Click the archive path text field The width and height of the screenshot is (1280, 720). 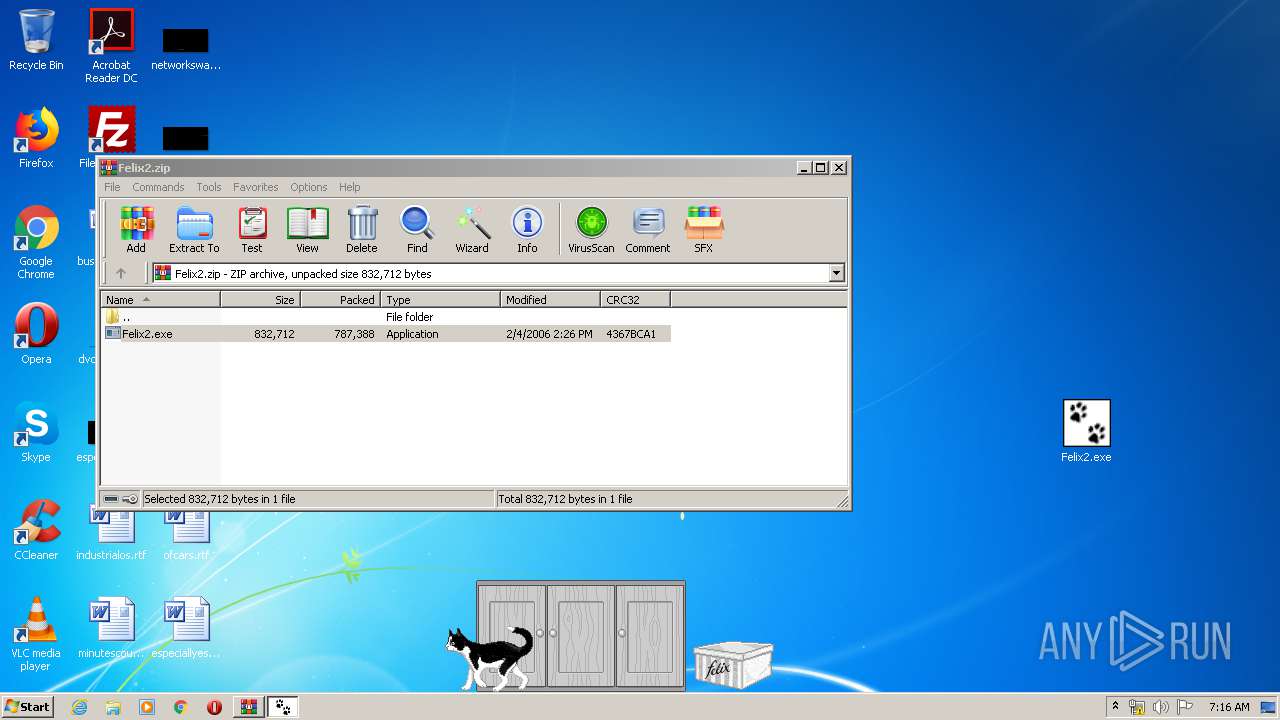[x=490, y=273]
